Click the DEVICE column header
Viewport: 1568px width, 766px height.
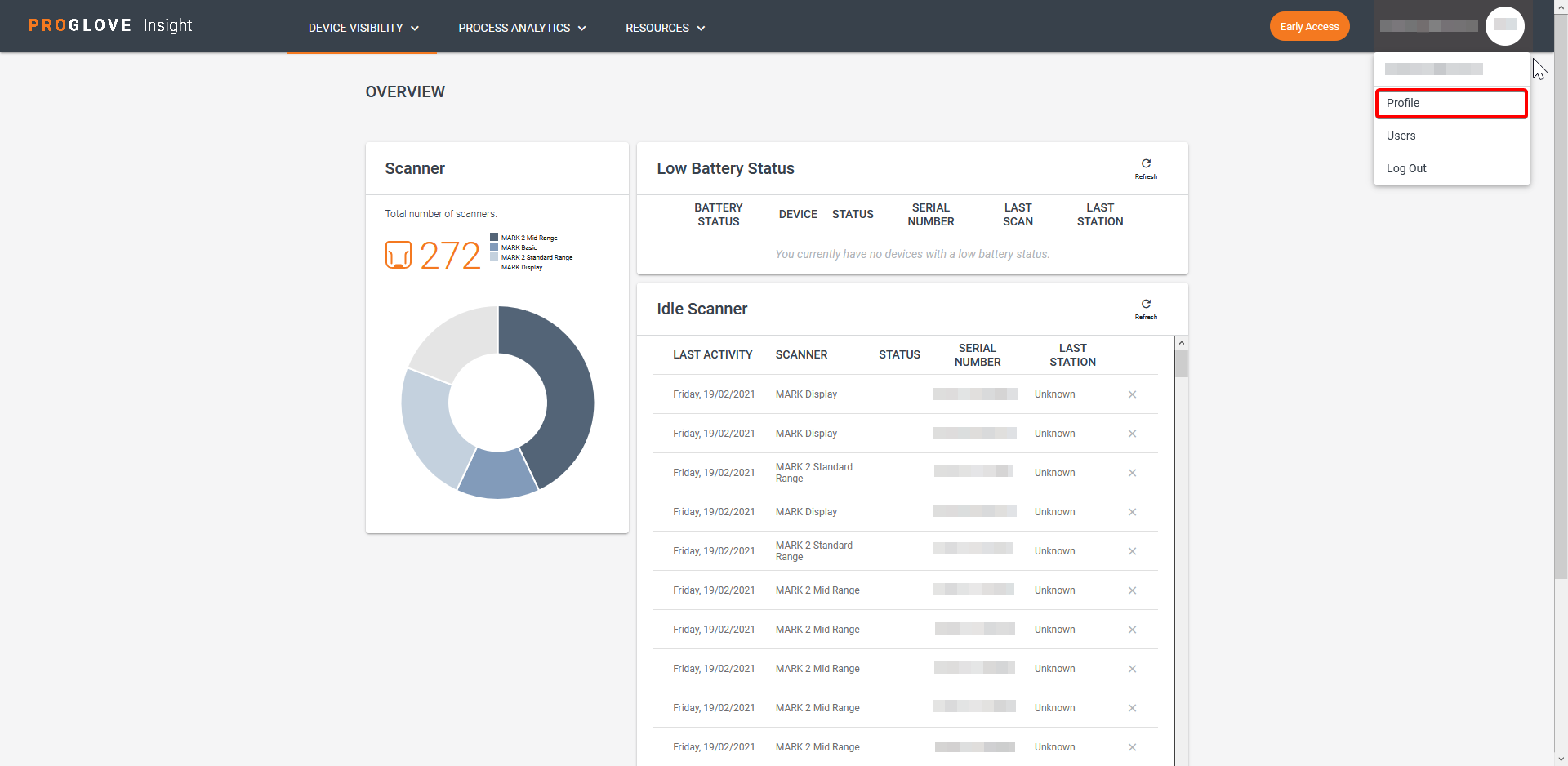point(798,214)
